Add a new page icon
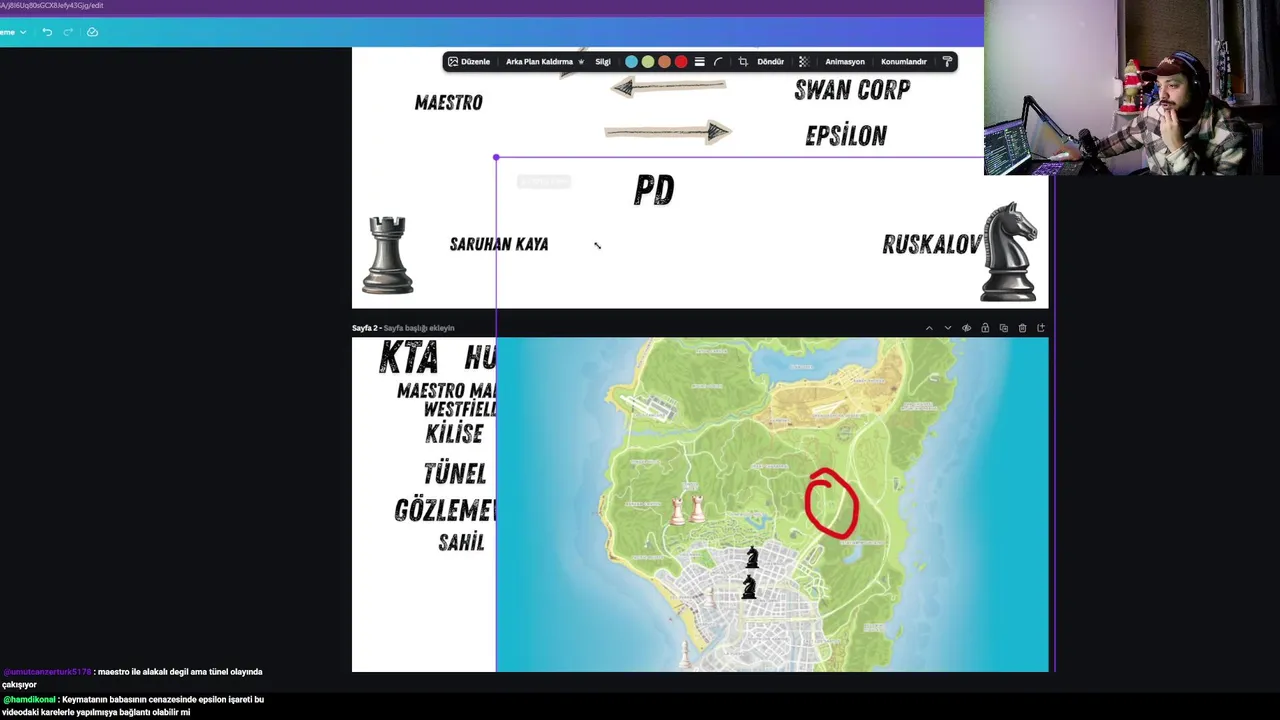1280x720 pixels. pyautogui.click(x=1041, y=328)
